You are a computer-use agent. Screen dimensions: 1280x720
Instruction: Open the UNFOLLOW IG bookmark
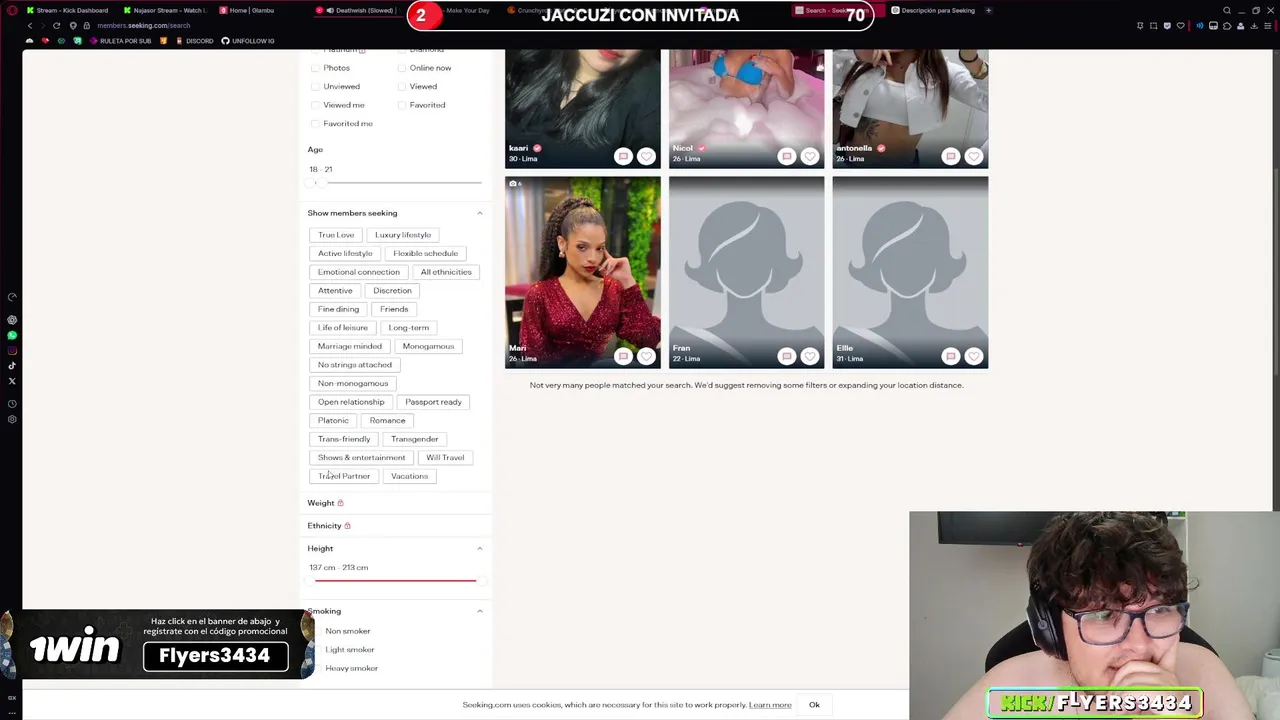[x=248, y=41]
